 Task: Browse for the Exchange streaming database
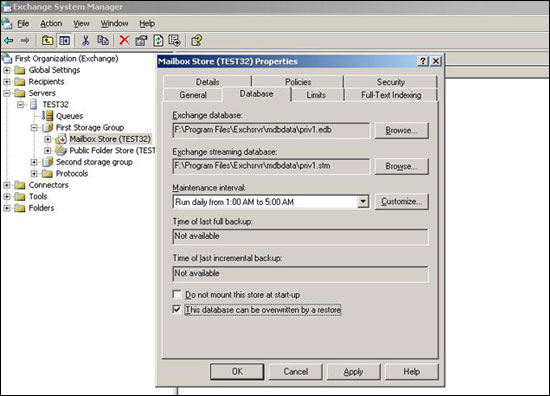pos(401,166)
